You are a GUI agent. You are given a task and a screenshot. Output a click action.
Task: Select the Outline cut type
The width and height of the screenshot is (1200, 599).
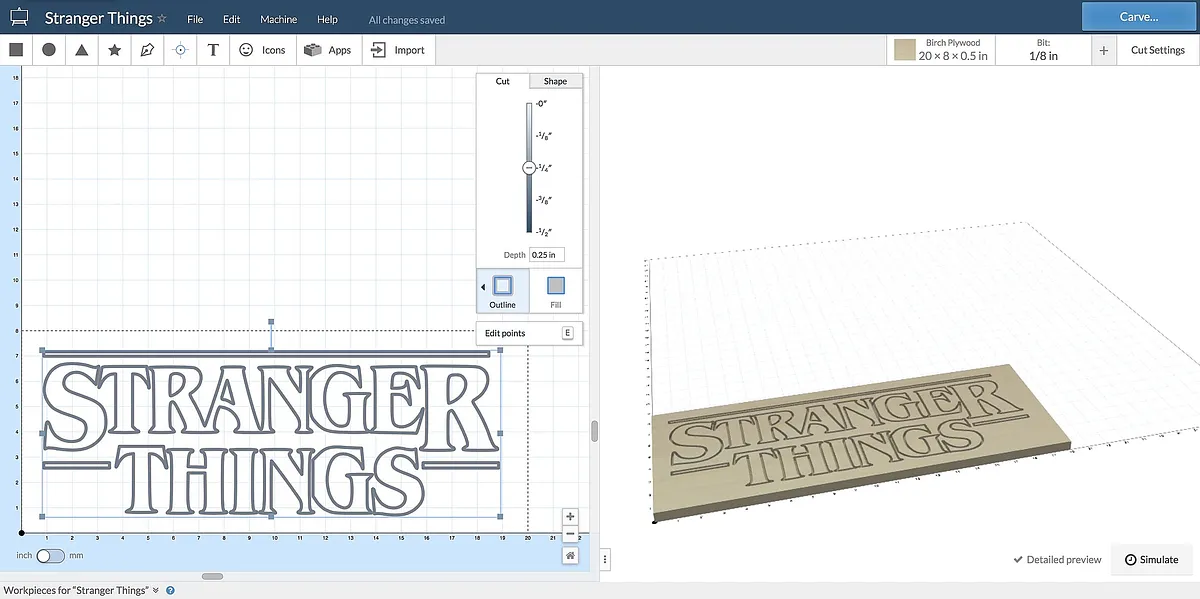[x=502, y=291]
